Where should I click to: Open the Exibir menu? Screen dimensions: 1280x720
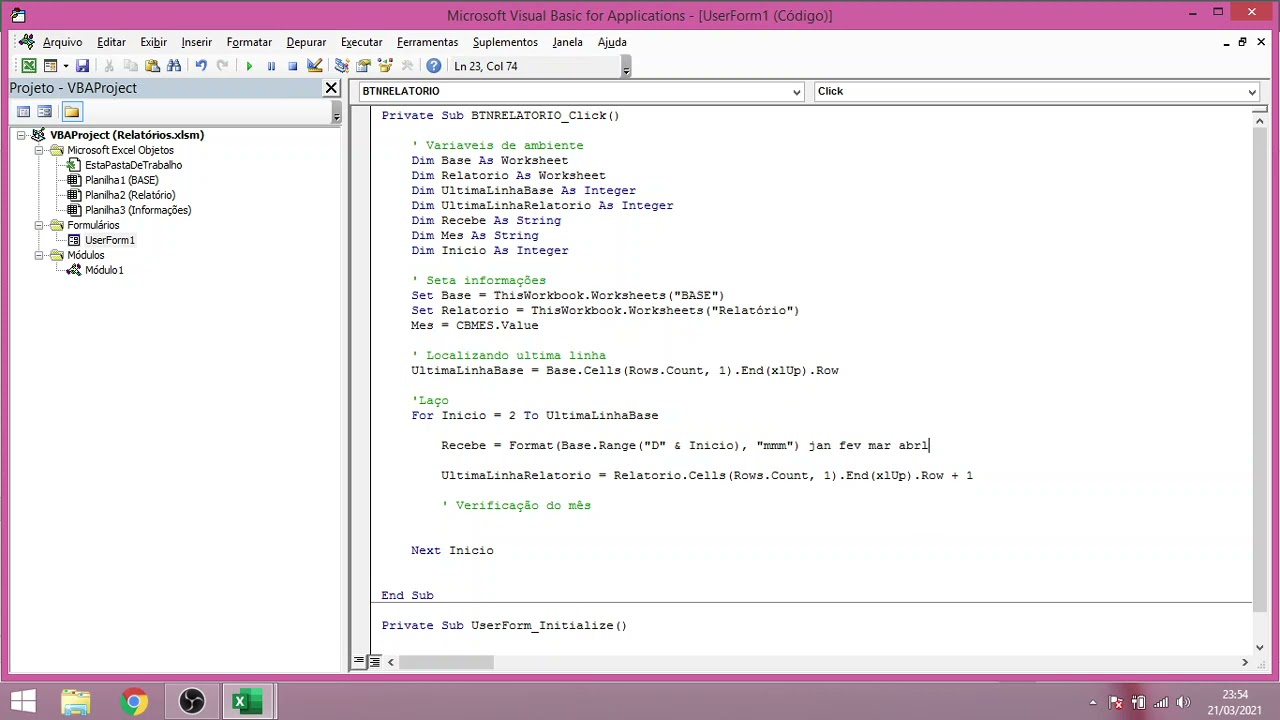point(153,42)
